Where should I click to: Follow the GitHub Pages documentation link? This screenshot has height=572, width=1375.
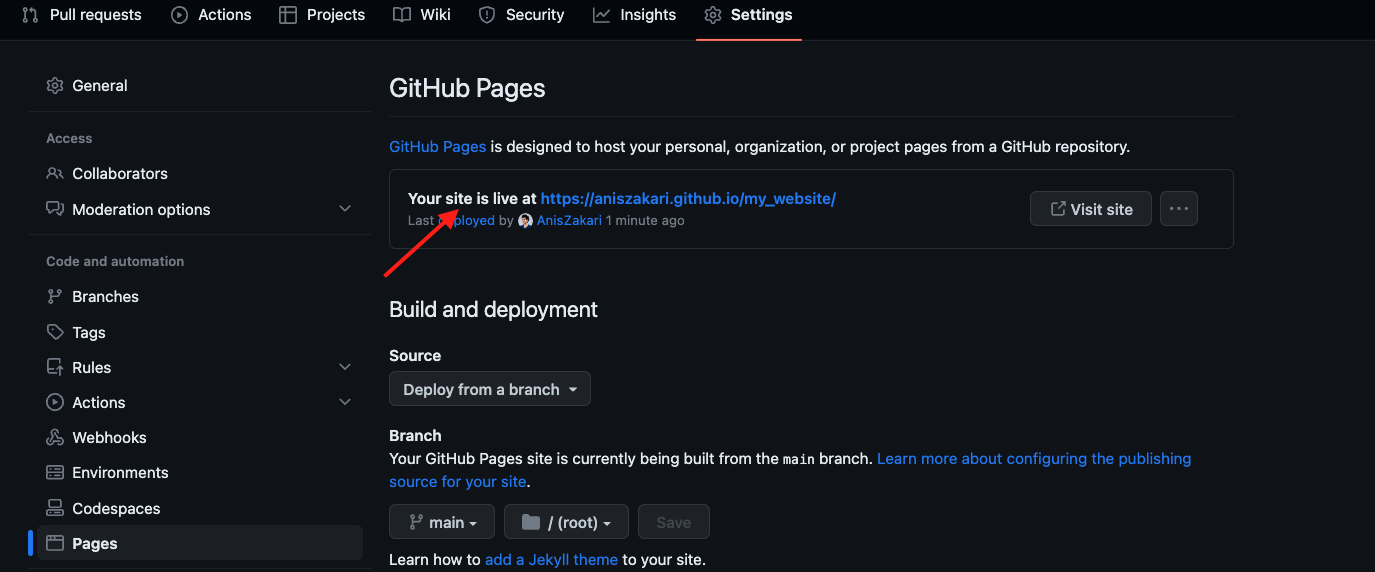point(437,147)
